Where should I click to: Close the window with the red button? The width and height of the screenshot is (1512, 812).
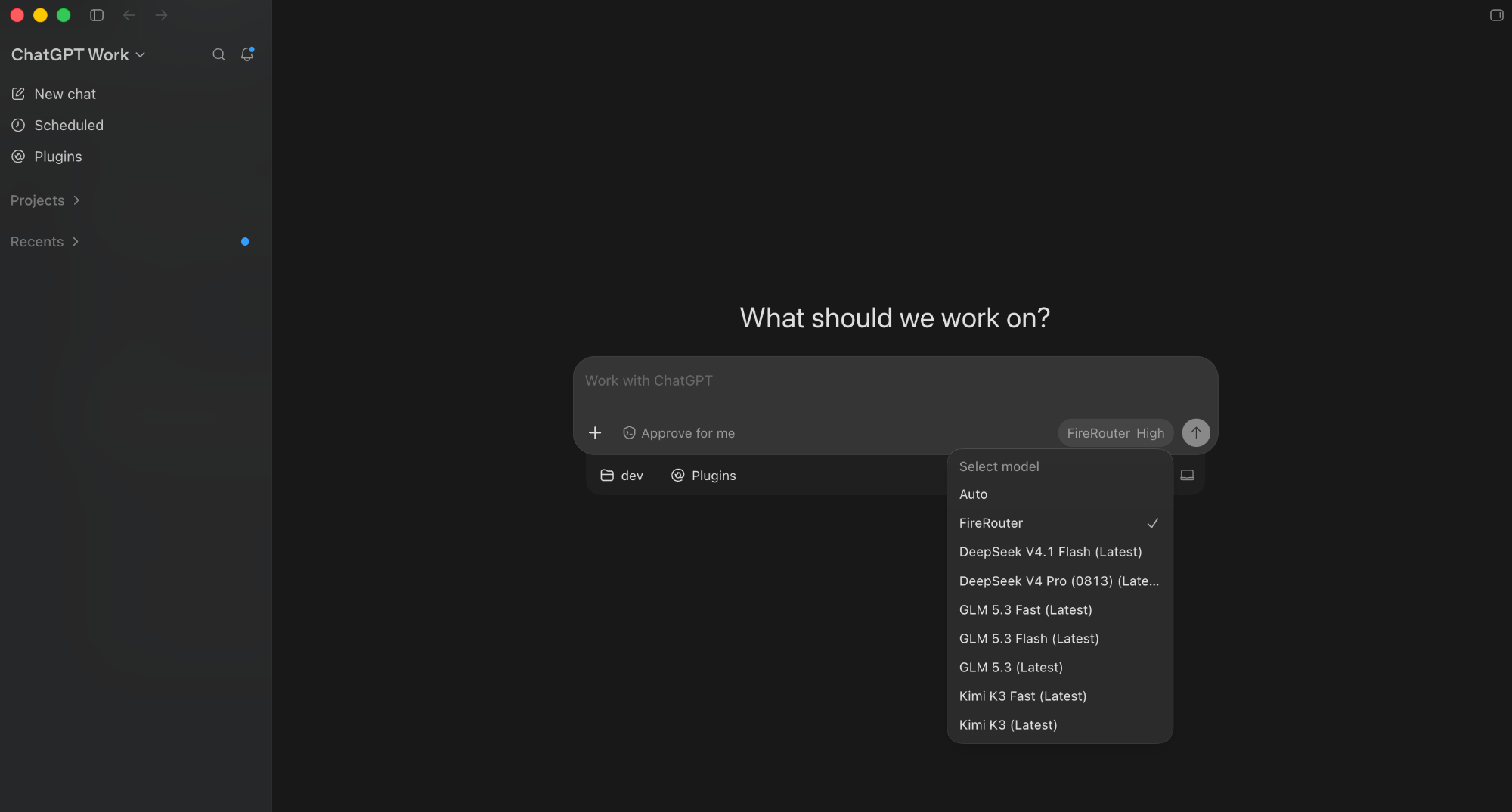click(17, 15)
